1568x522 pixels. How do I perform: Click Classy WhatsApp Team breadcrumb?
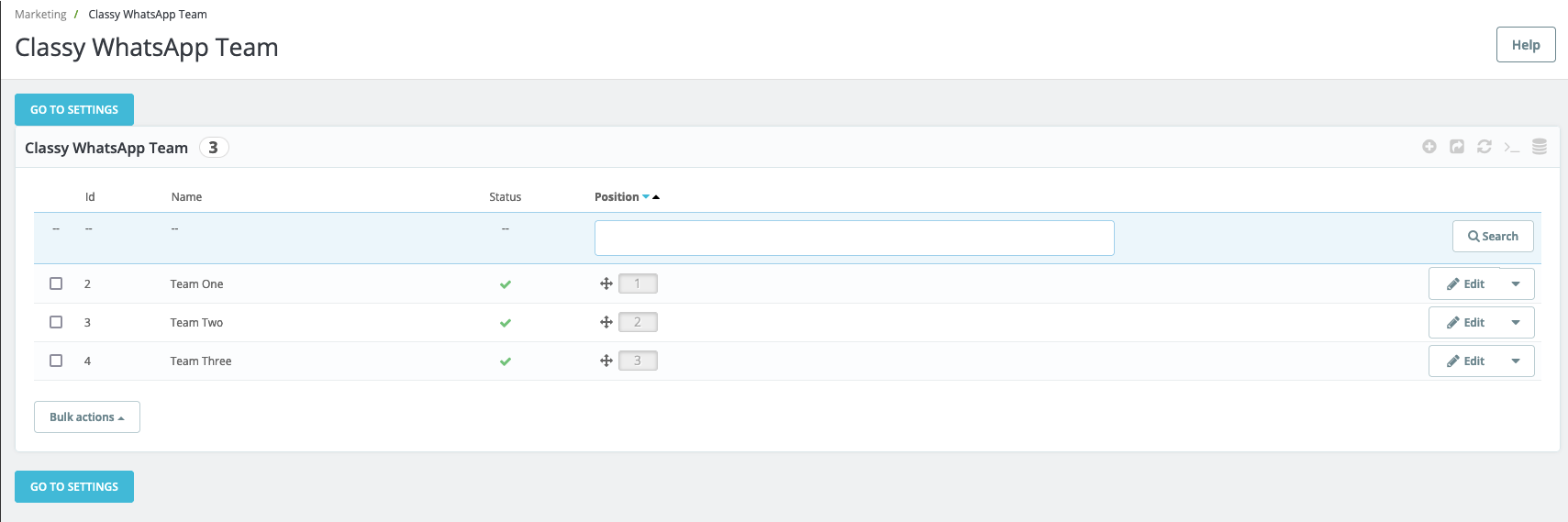click(x=148, y=15)
